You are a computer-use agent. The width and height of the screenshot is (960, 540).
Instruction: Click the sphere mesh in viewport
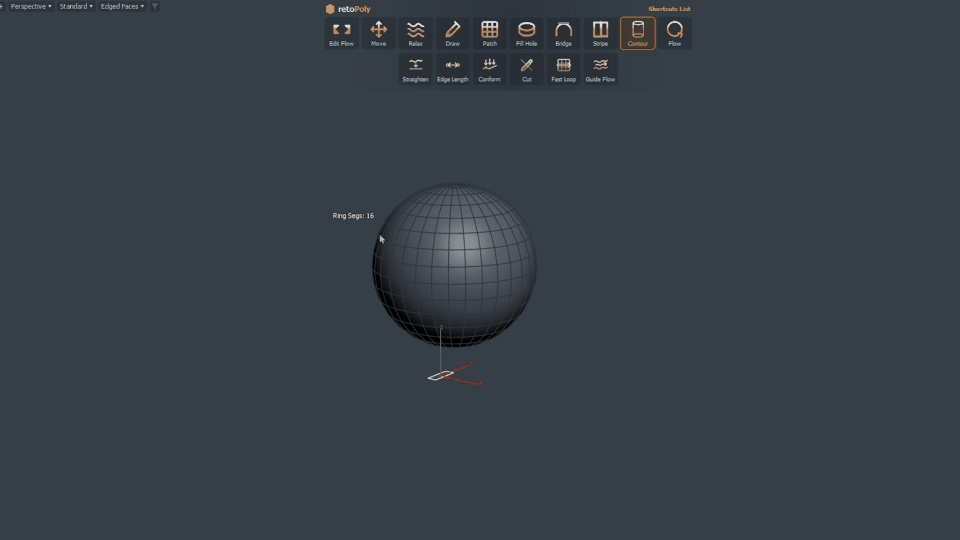(454, 265)
